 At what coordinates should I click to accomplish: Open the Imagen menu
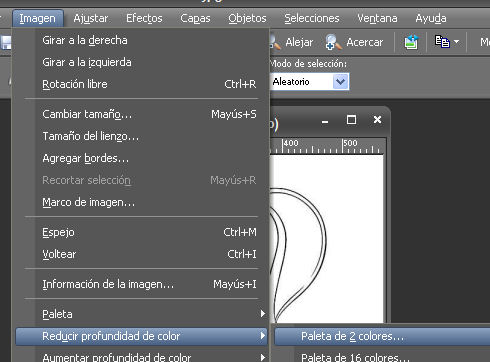pos(38,18)
